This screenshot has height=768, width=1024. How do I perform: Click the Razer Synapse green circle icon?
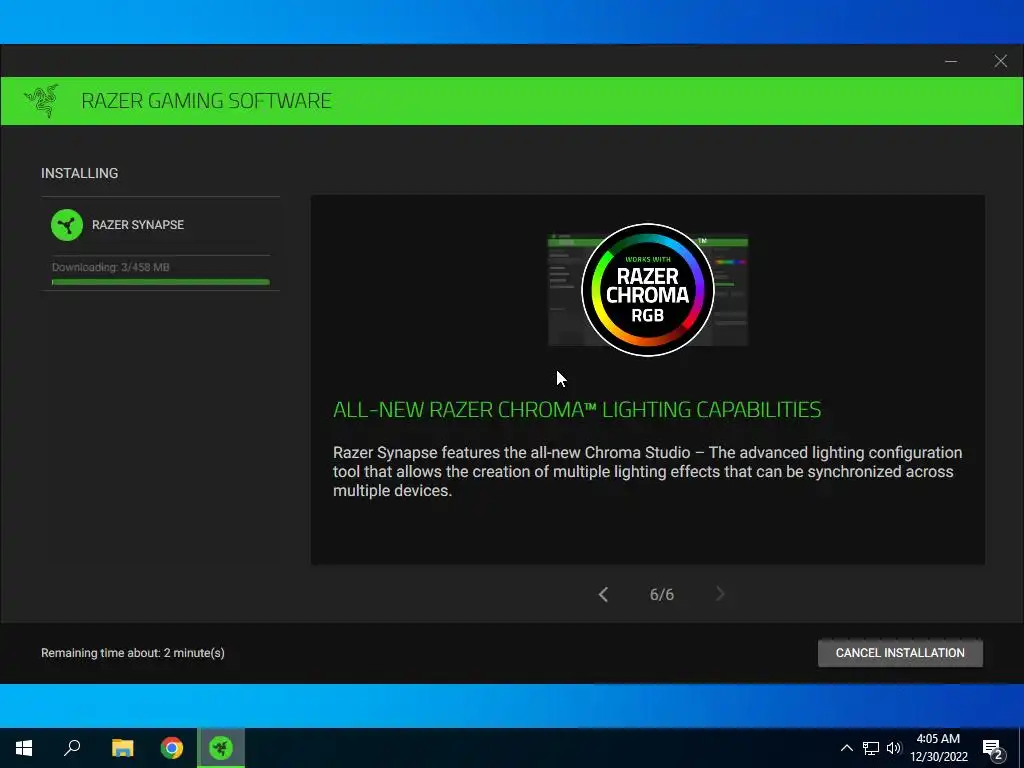pos(67,225)
